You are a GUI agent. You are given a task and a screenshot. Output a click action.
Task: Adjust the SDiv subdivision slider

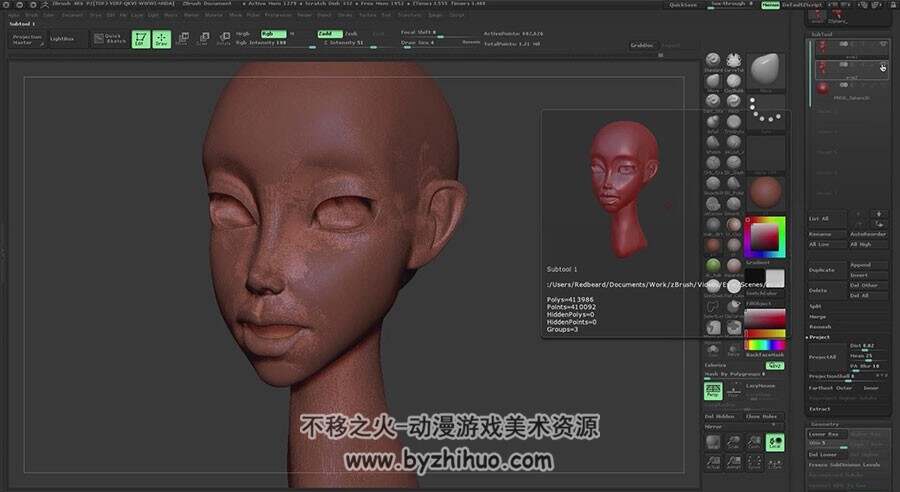click(x=827, y=444)
